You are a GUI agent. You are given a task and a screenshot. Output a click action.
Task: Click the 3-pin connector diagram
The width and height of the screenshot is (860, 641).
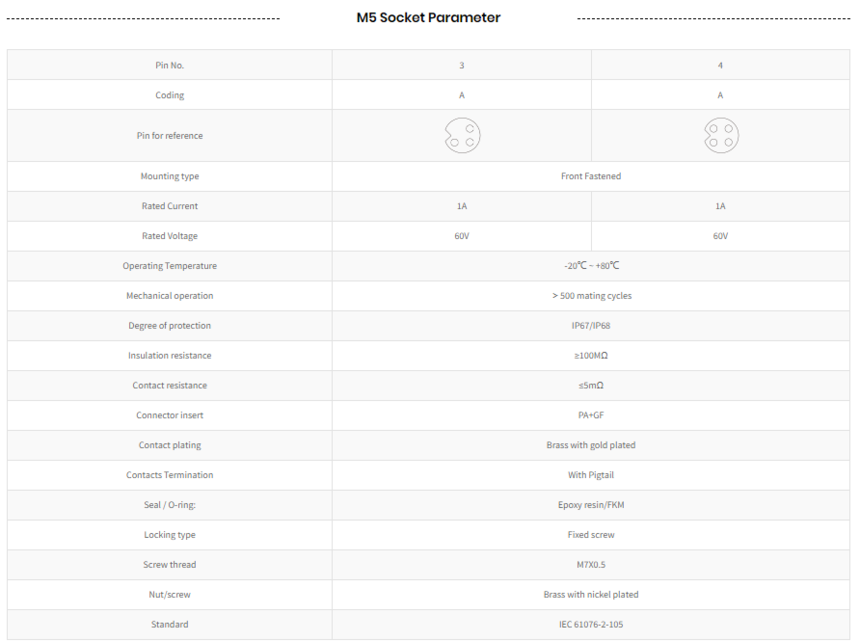[462, 135]
